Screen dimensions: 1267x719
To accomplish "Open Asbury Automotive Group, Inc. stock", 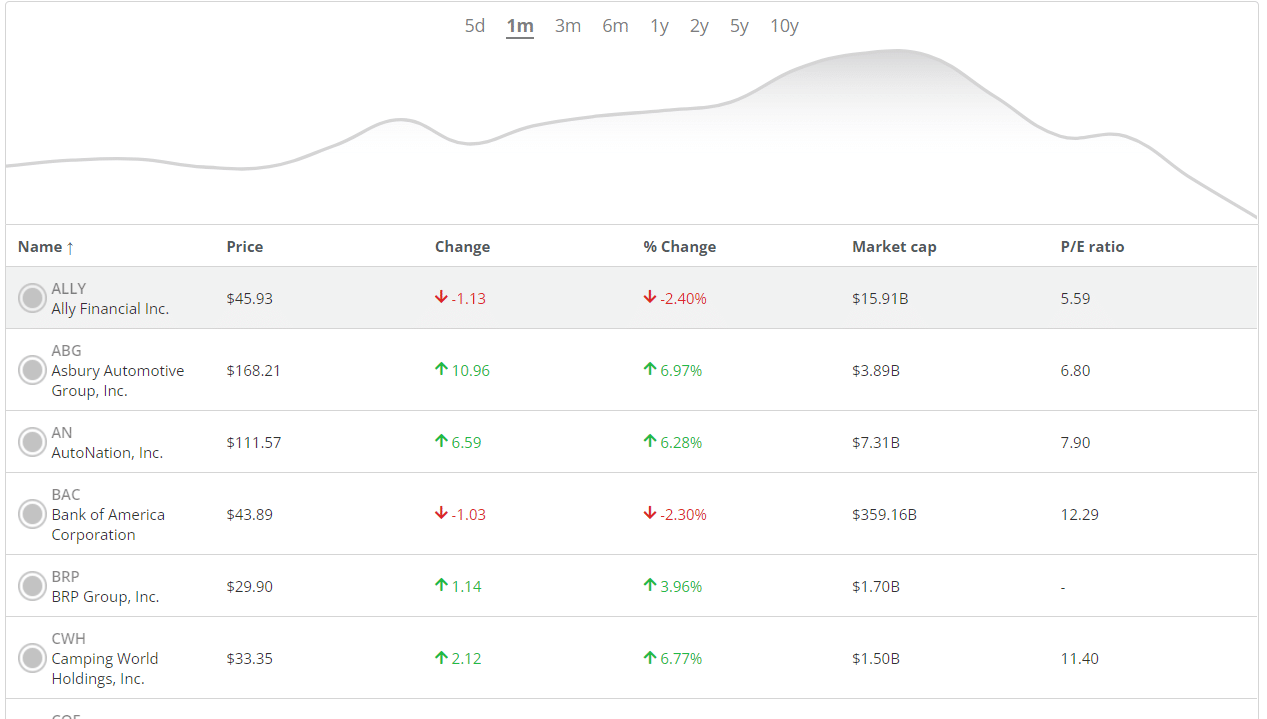I will [118, 381].
